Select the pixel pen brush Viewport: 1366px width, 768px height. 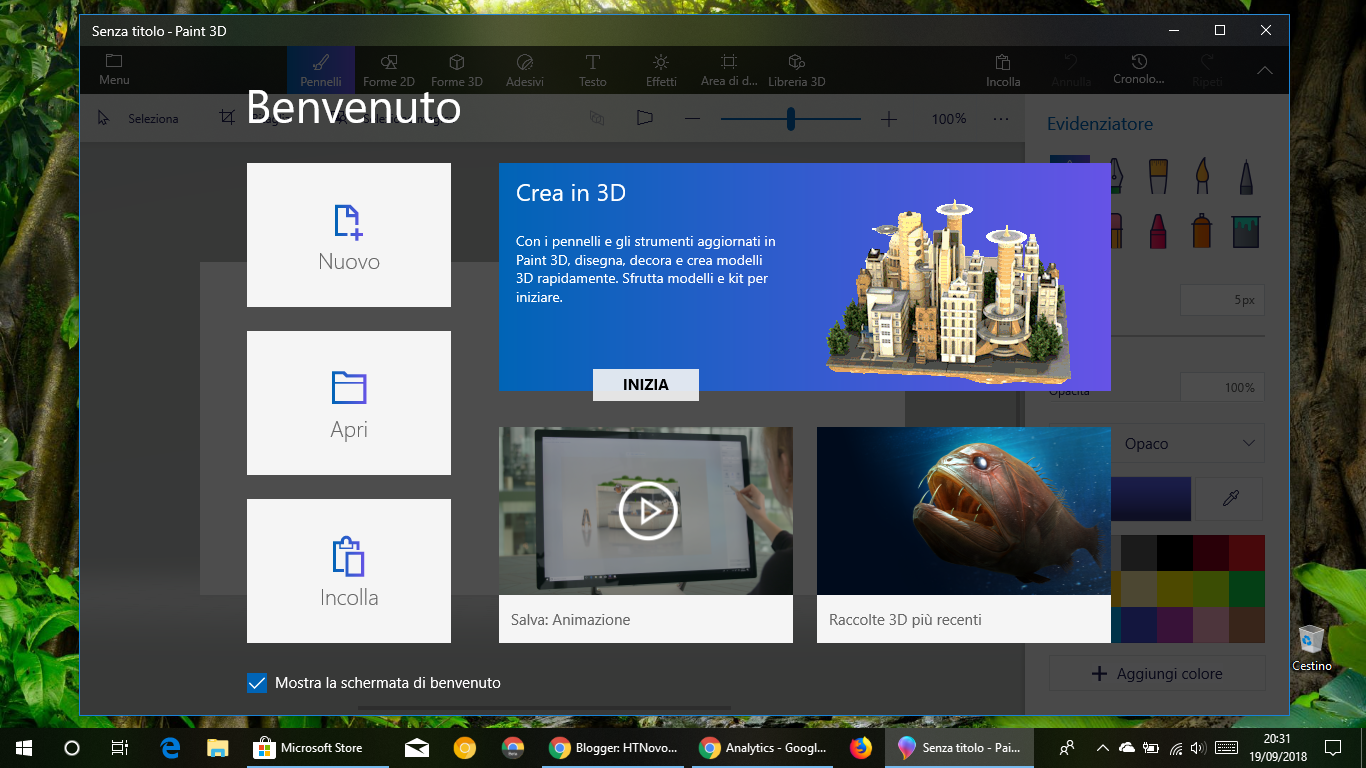tap(1246, 176)
